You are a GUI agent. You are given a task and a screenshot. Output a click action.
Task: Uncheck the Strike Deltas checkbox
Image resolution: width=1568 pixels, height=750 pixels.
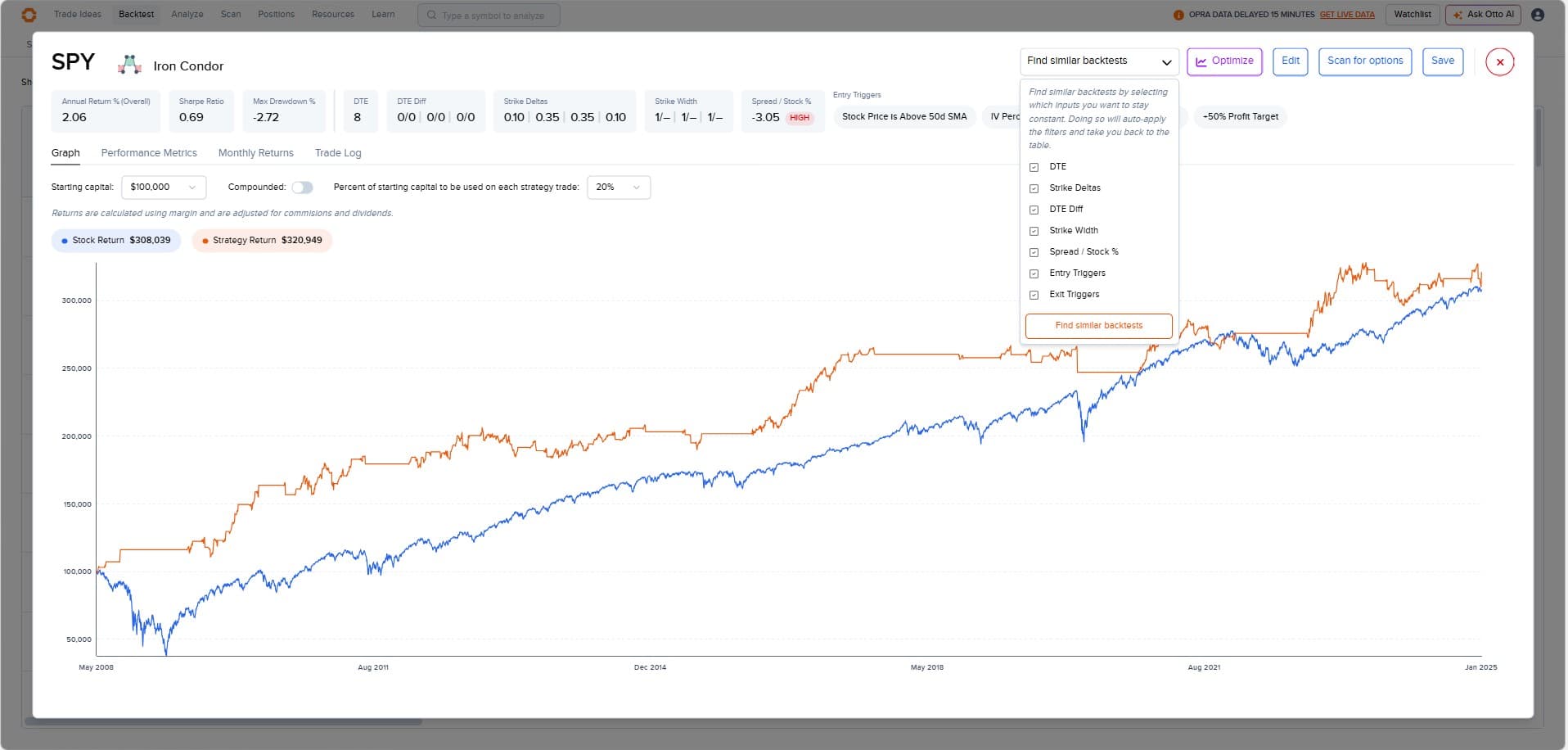click(1034, 188)
